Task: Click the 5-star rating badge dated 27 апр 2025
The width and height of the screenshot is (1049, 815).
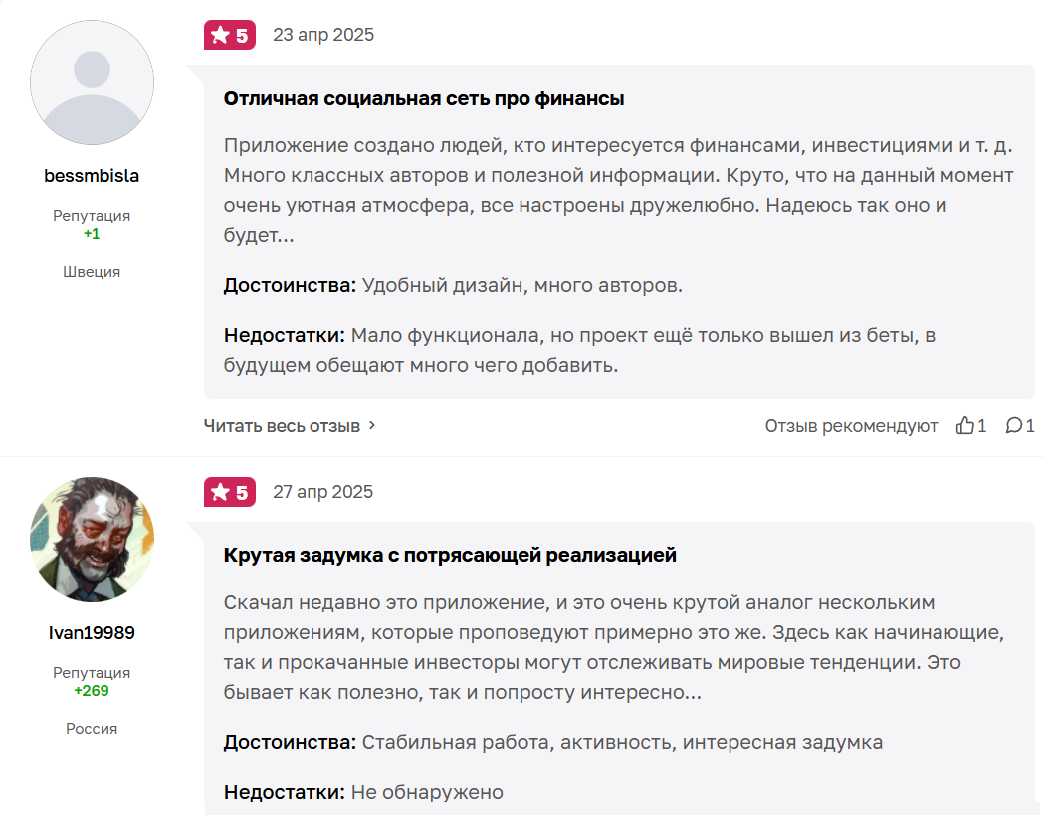Action: [x=230, y=492]
